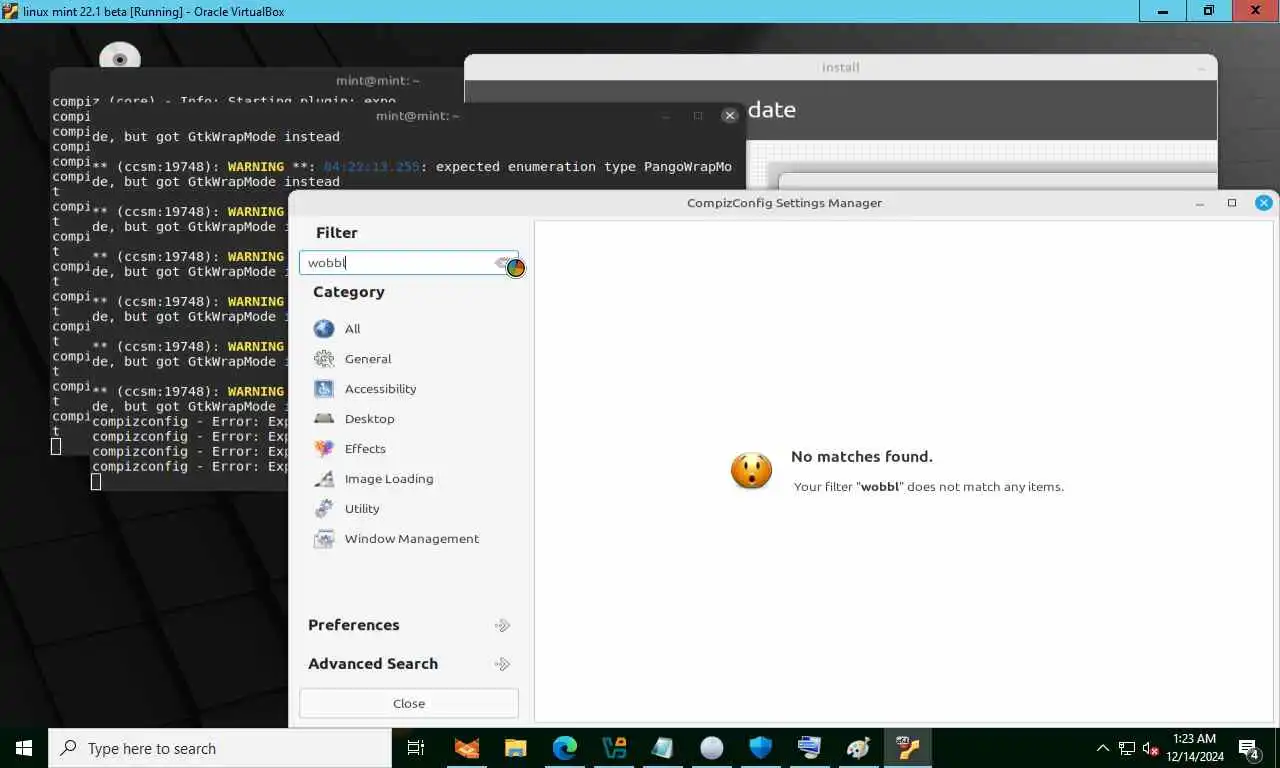The height and width of the screenshot is (768, 1280).
Task: Click the Windows taskbar search box
Action: (220, 748)
